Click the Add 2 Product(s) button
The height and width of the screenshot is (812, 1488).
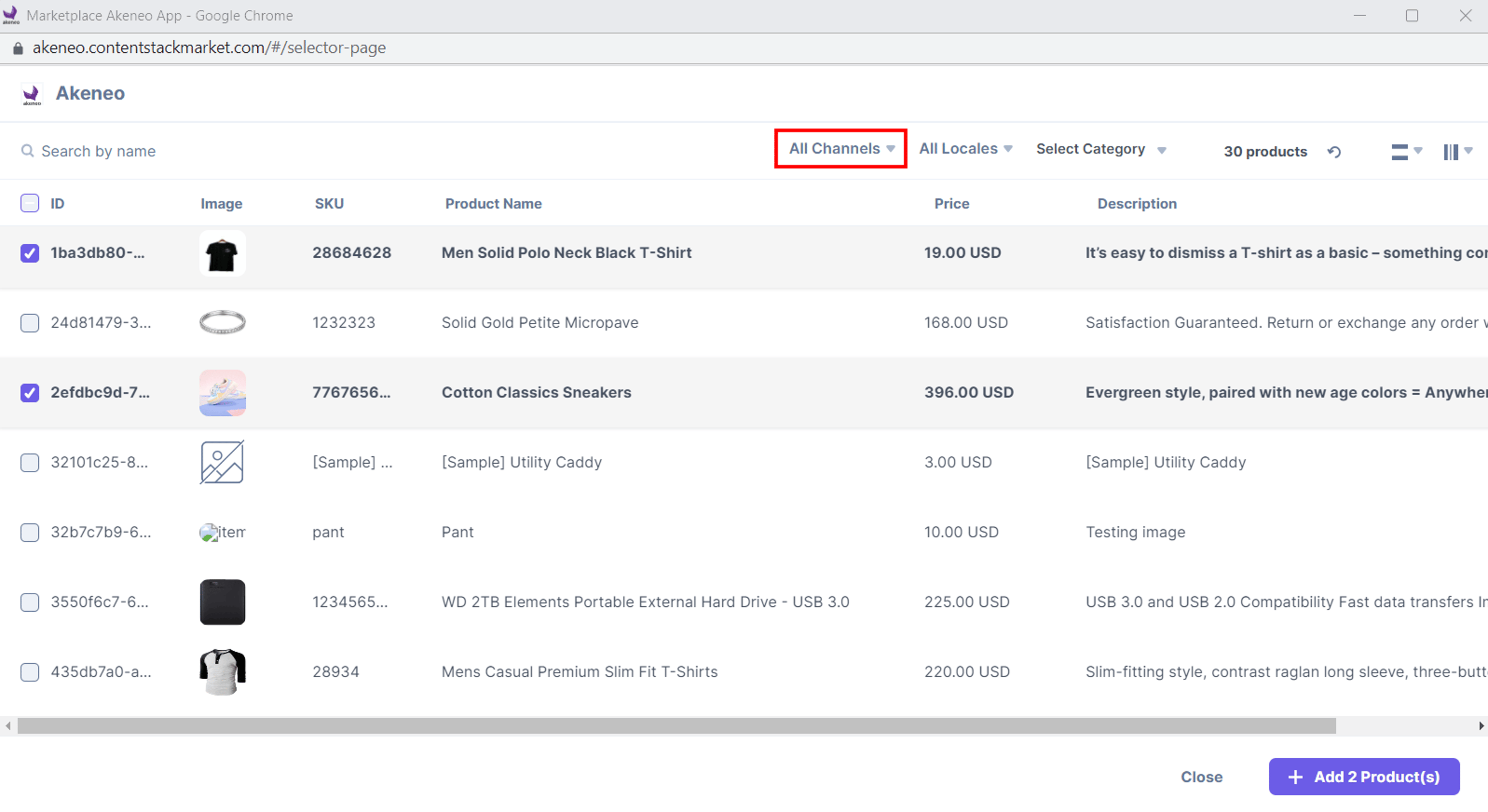click(x=1364, y=777)
